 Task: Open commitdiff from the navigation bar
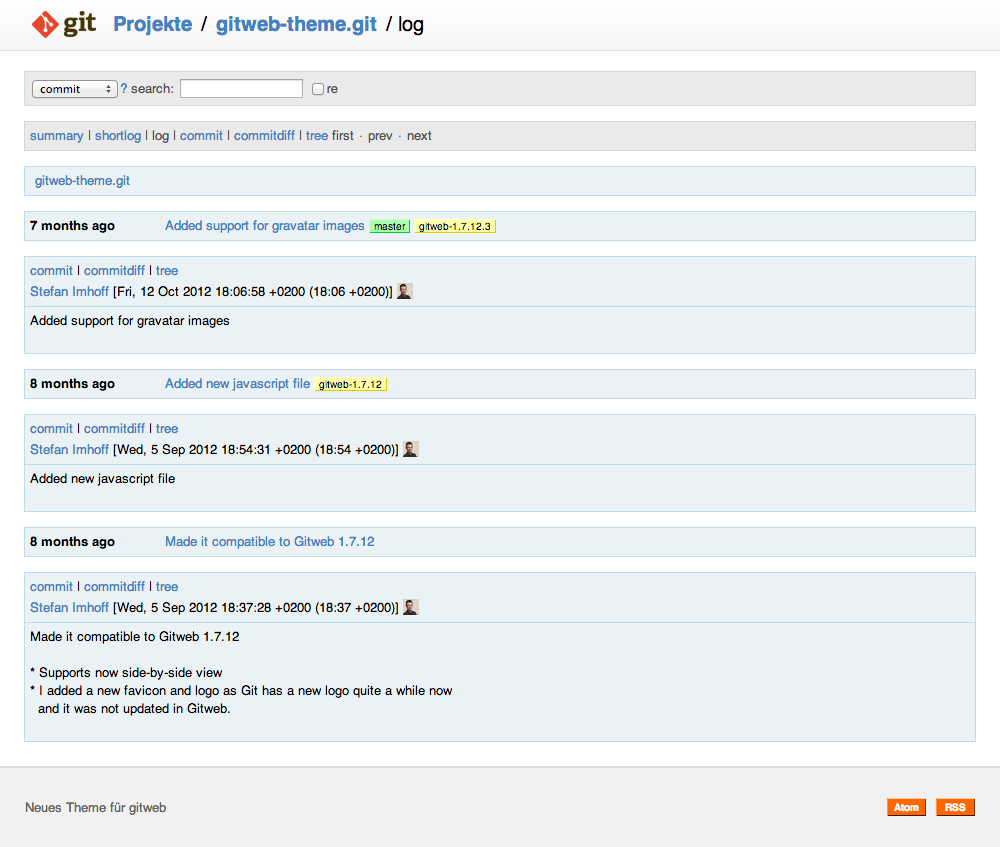(x=264, y=136)
